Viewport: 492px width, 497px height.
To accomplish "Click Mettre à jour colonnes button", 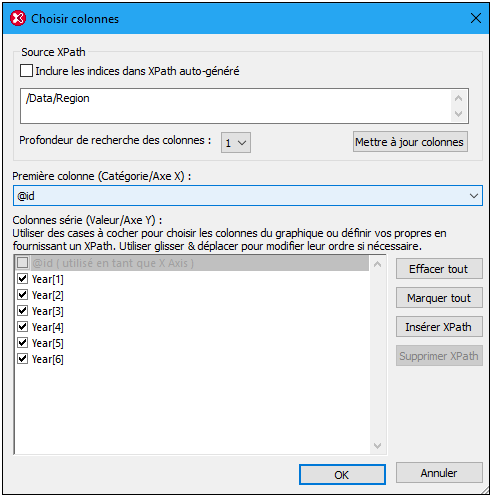I will [x=410, y=142].
